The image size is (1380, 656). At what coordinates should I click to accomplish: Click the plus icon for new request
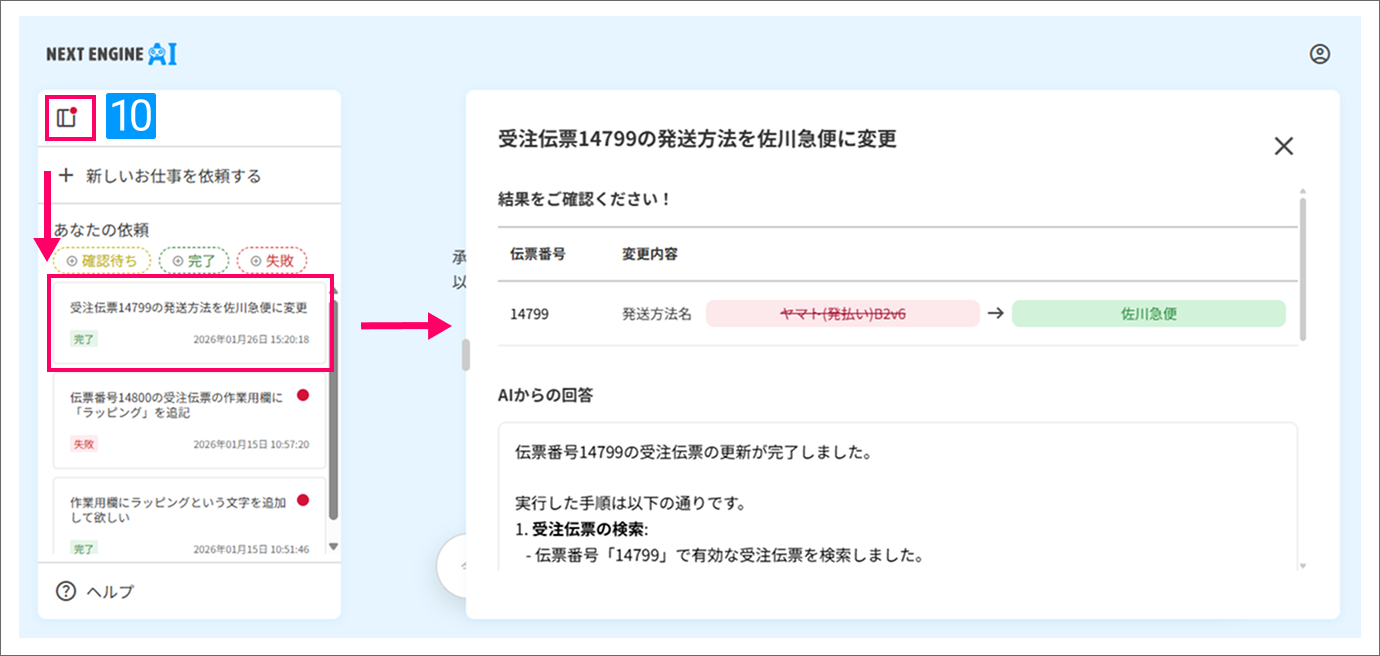[x=67, y=176]
